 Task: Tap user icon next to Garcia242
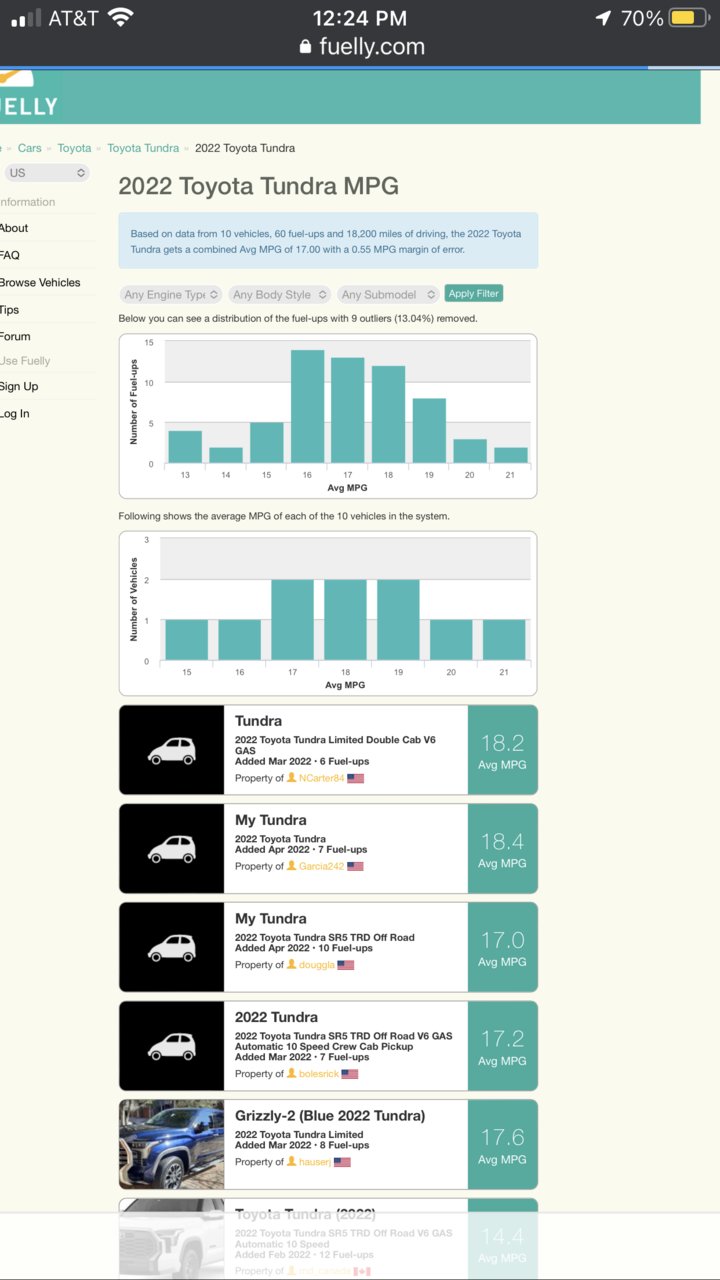point(292,866)
